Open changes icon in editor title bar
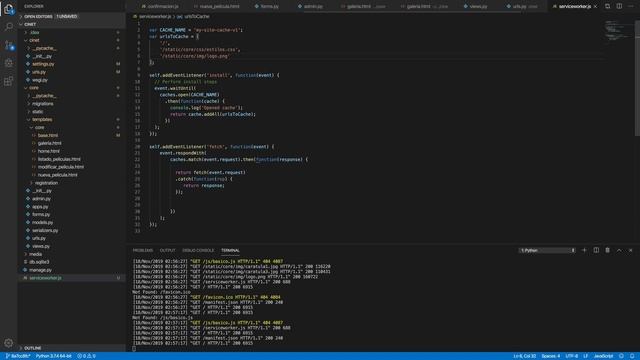 click(x=607, y=6)
